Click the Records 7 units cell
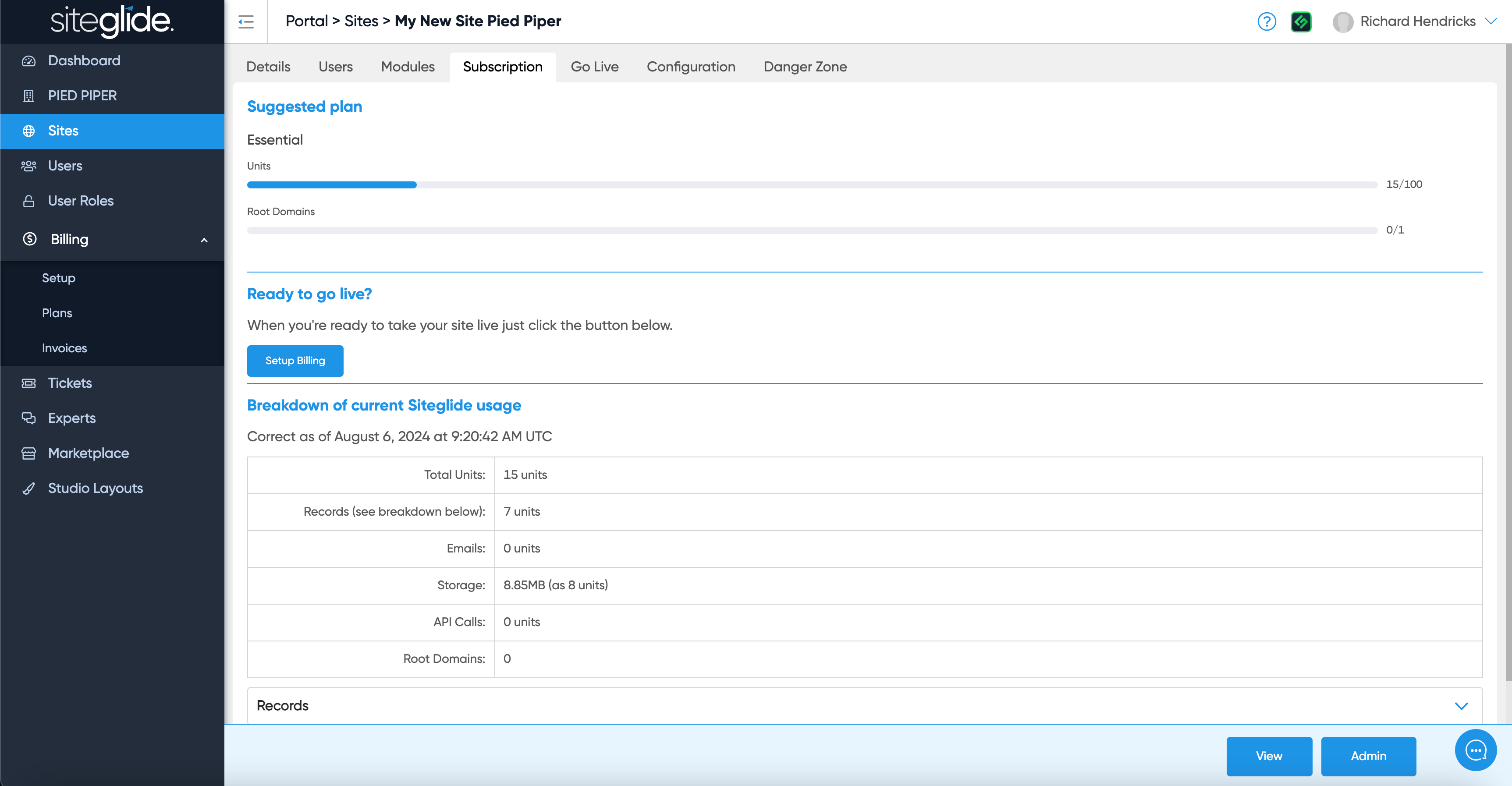Viewport: 1512px width, 786px height. (x=988, y=512)
